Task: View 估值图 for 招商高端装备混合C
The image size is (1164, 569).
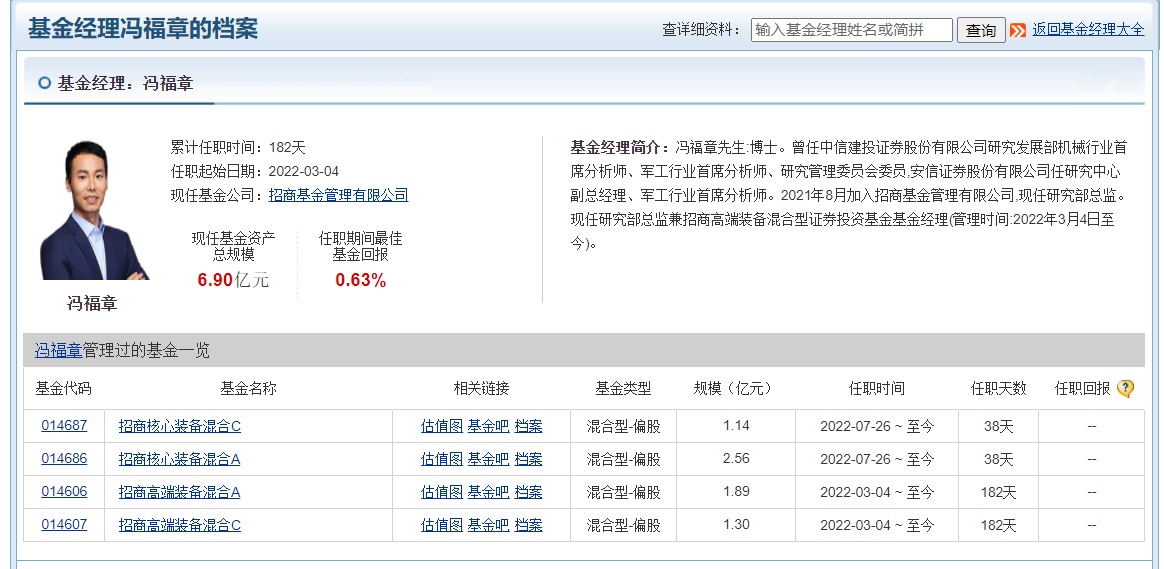Action: click(x=441, y=525)
